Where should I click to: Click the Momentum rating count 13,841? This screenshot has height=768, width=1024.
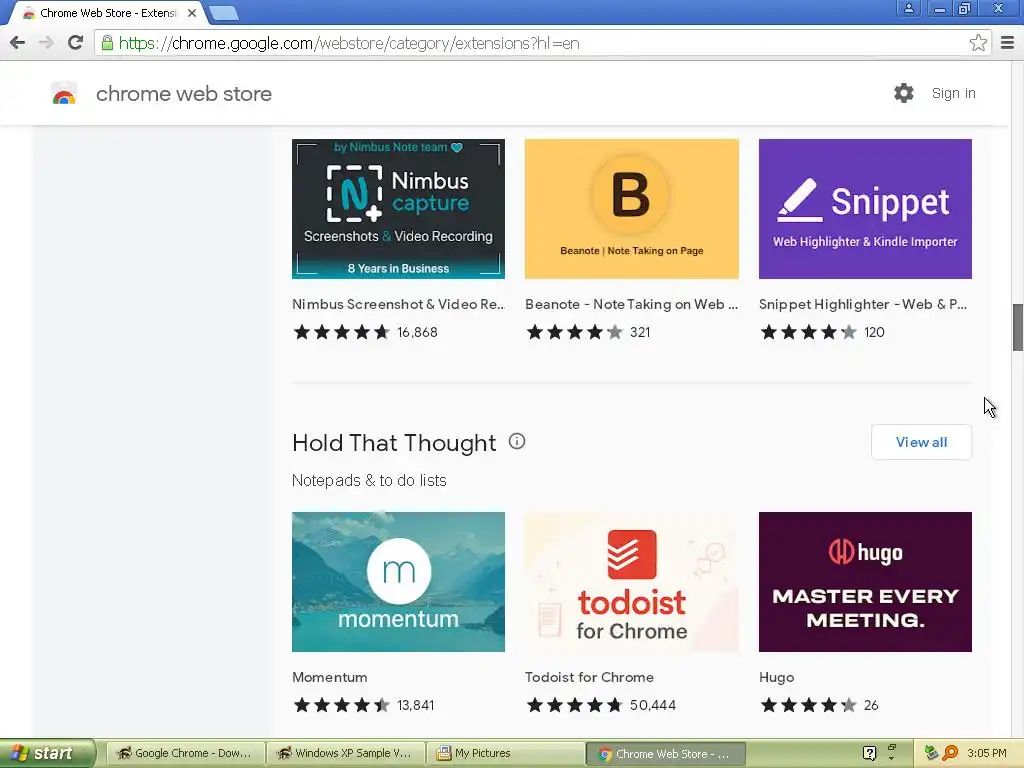pos(415,705)
